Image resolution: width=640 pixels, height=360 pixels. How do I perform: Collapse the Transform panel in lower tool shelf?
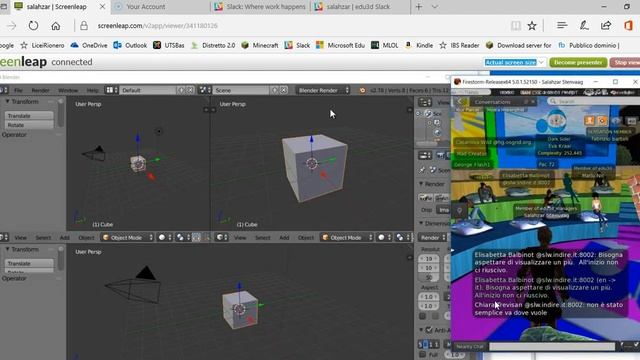point(7,249)
